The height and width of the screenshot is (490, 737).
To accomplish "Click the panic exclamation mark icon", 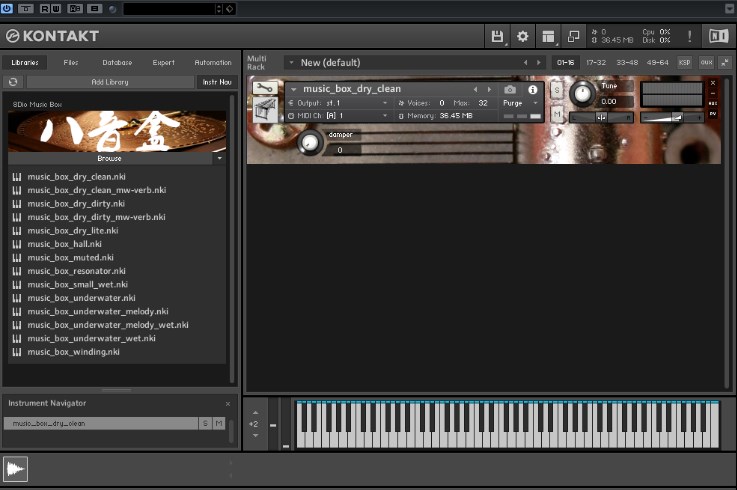I will [690, 36].
